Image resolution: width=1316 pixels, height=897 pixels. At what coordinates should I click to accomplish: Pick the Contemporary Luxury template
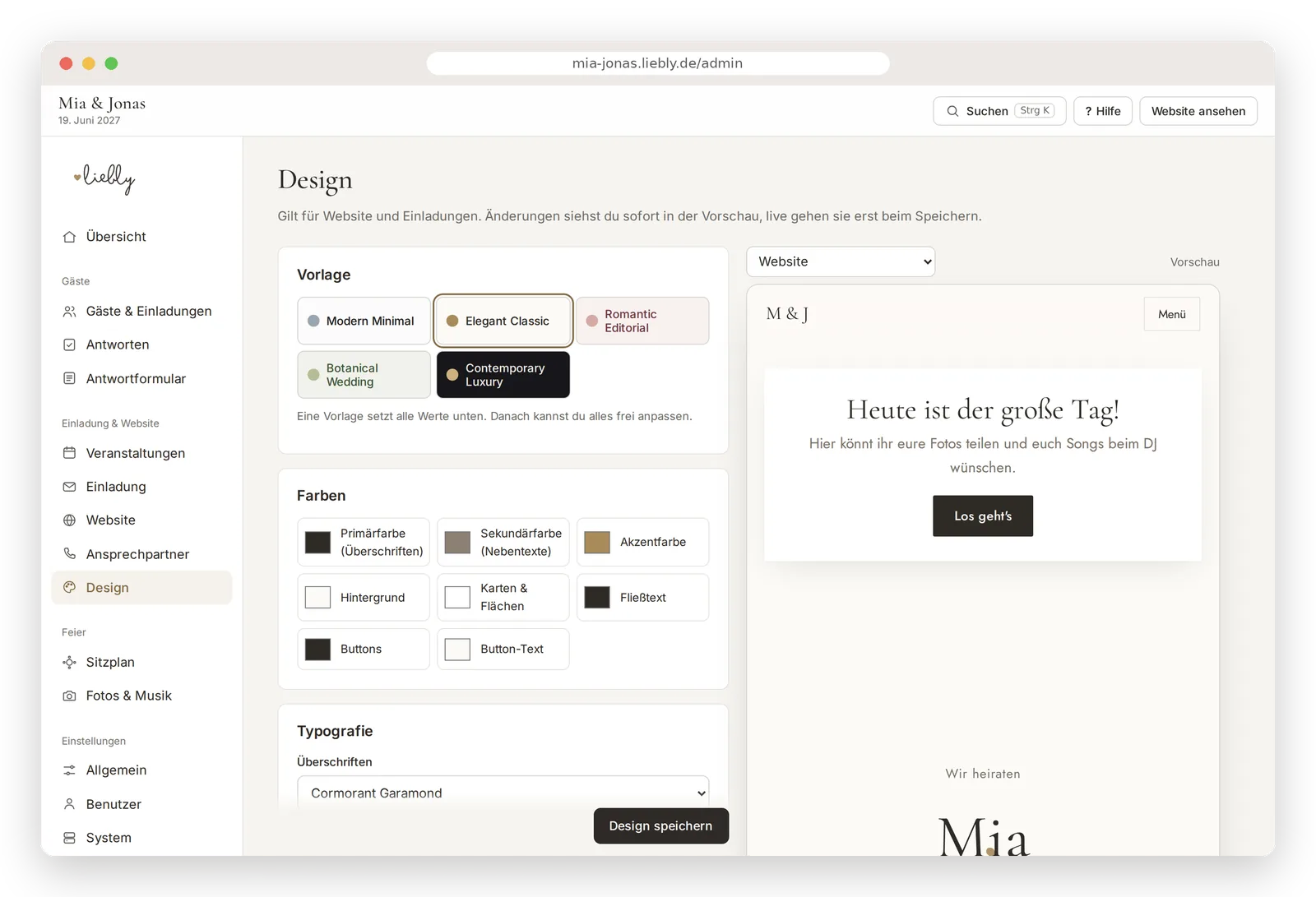click(503, 375)
